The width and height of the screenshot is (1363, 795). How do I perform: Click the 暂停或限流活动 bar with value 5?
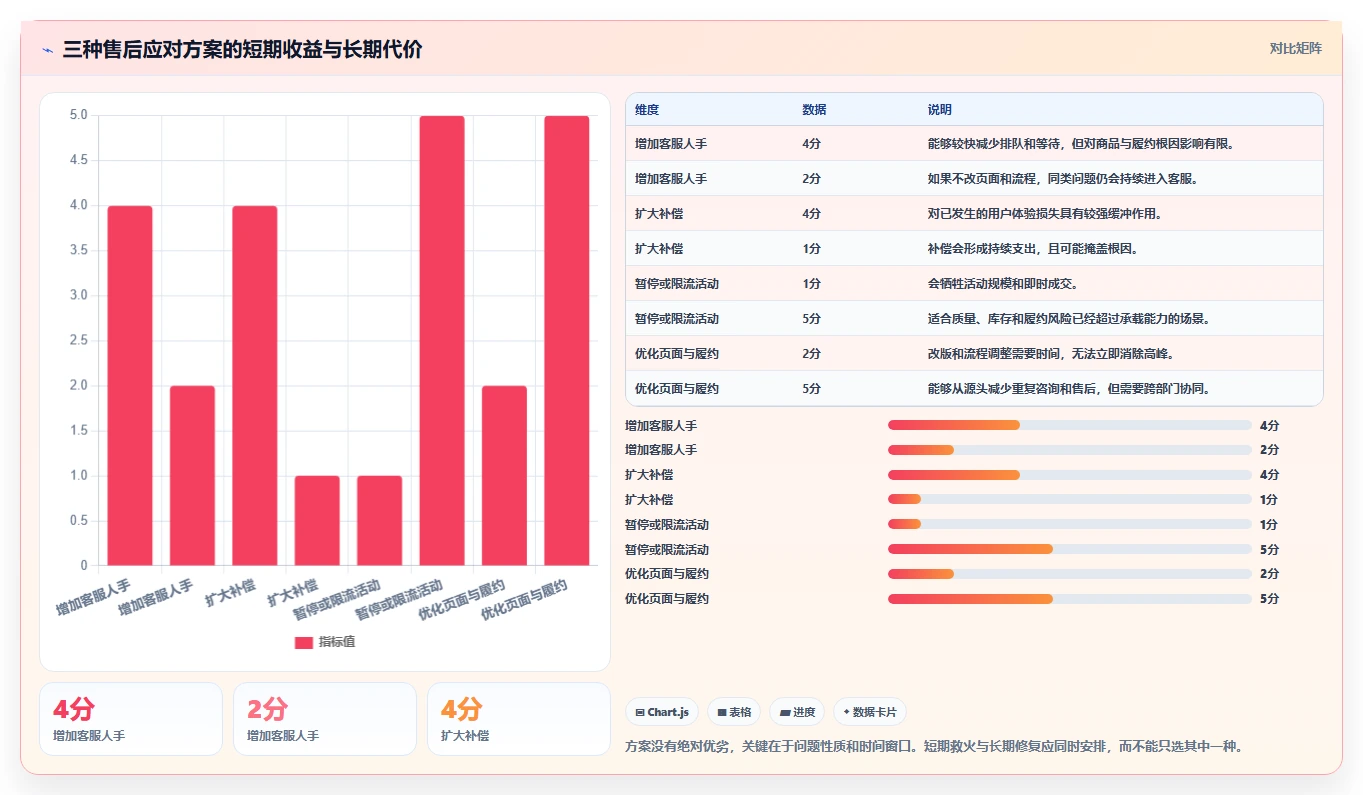442,341
